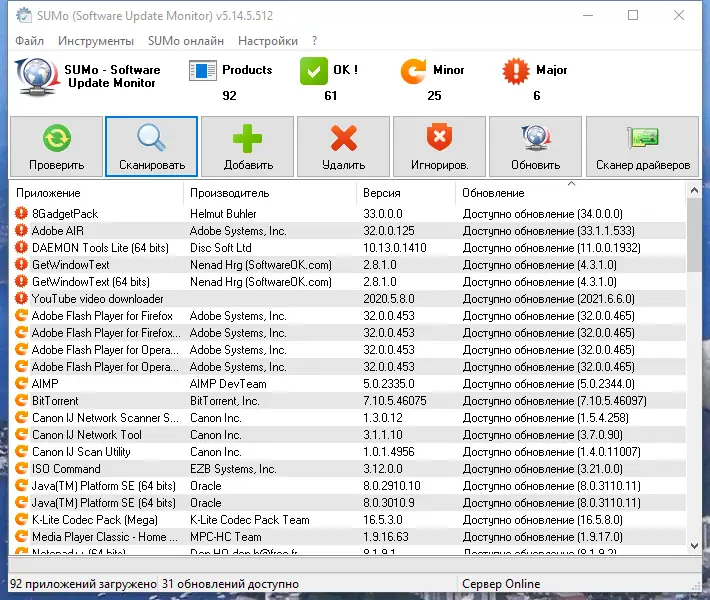Image resolution: width=710 pixels, height=600 pixels.
Task: Click the SUMo globe logo icon
Action: point(37,76)
